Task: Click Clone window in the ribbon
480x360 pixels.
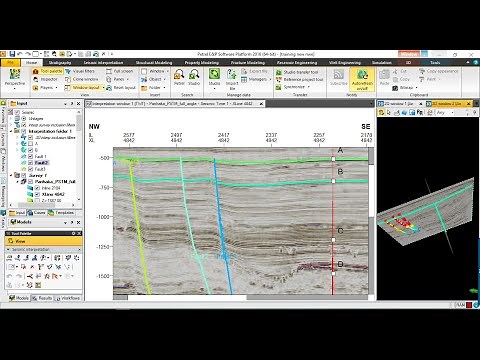Action: 82,79
